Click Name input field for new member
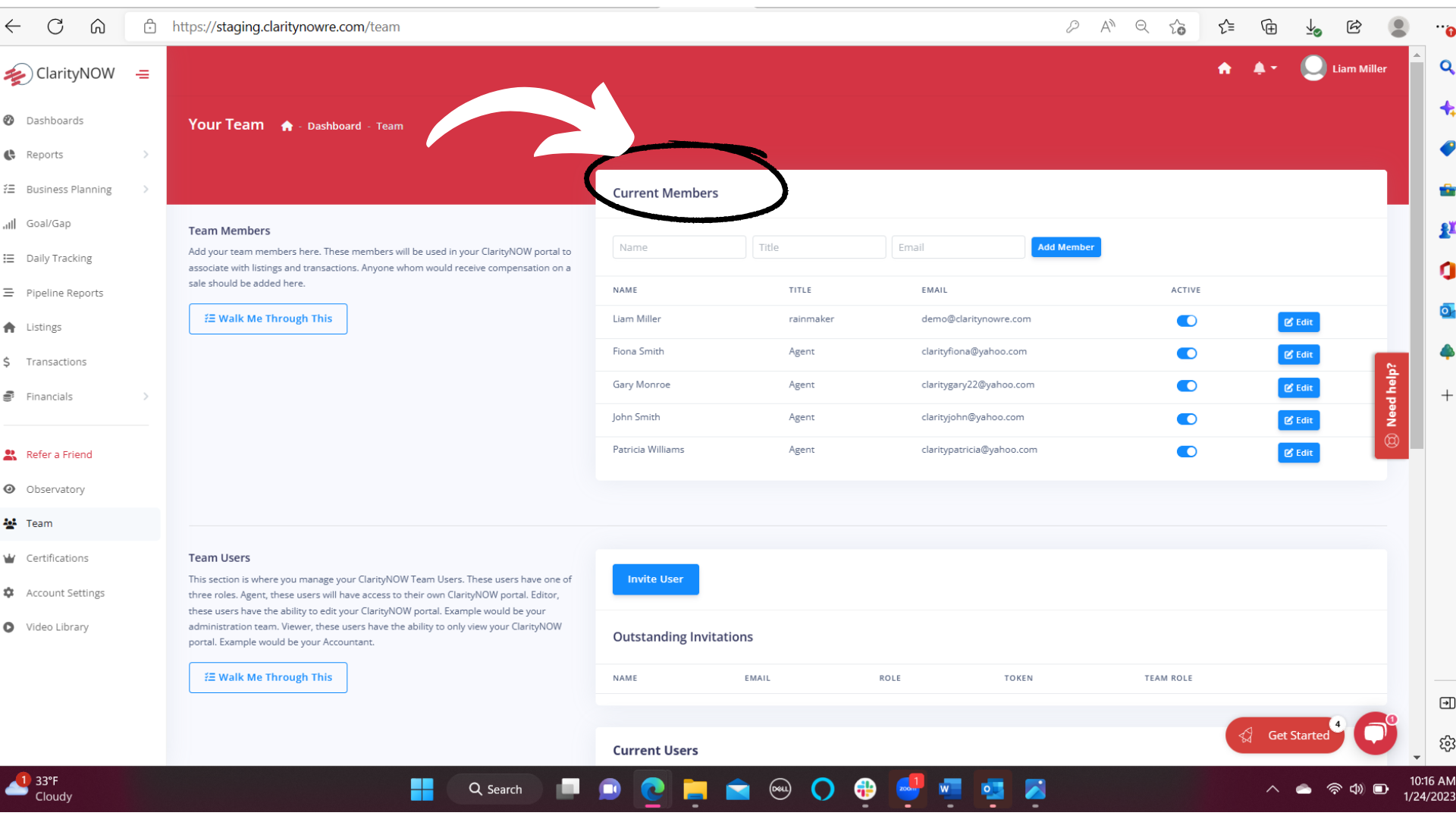 pyautogui.click(x=679, y=247)
